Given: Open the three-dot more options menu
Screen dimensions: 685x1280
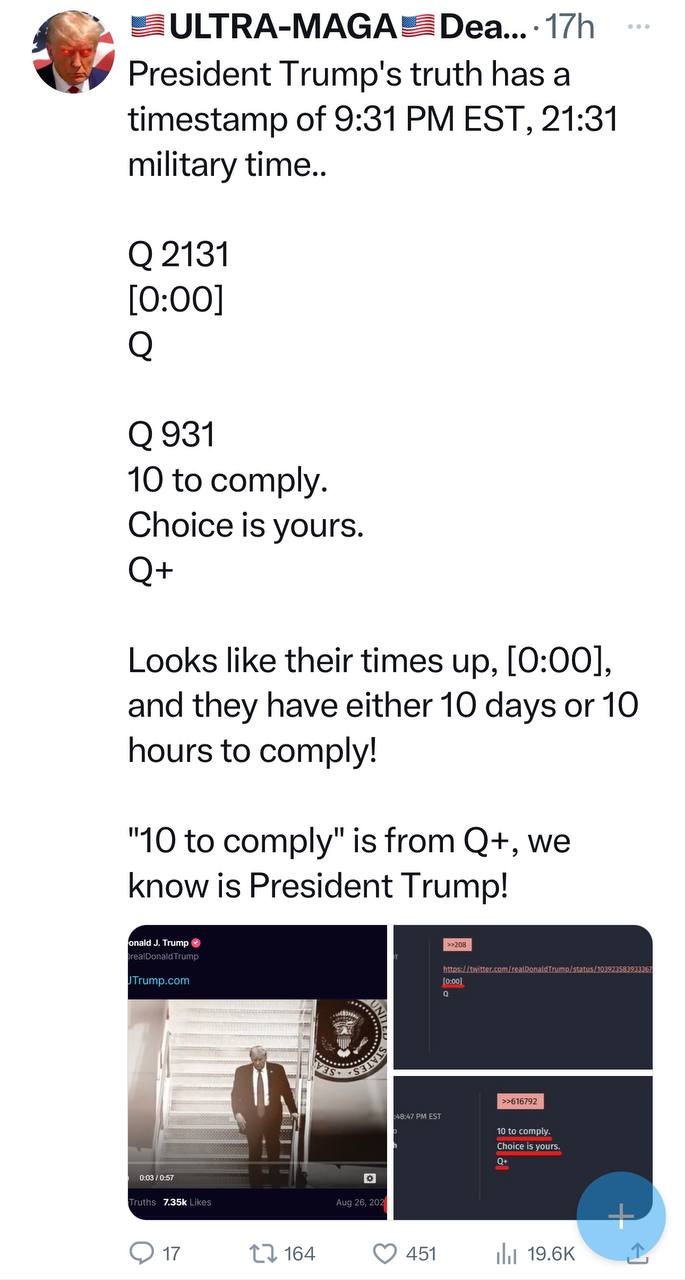Looking at the screenshot, I should [638, 27].
